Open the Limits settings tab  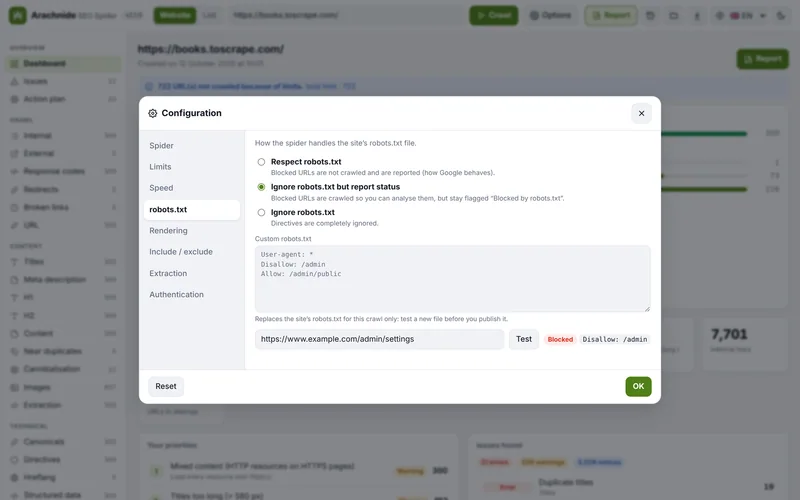(192, 167)
